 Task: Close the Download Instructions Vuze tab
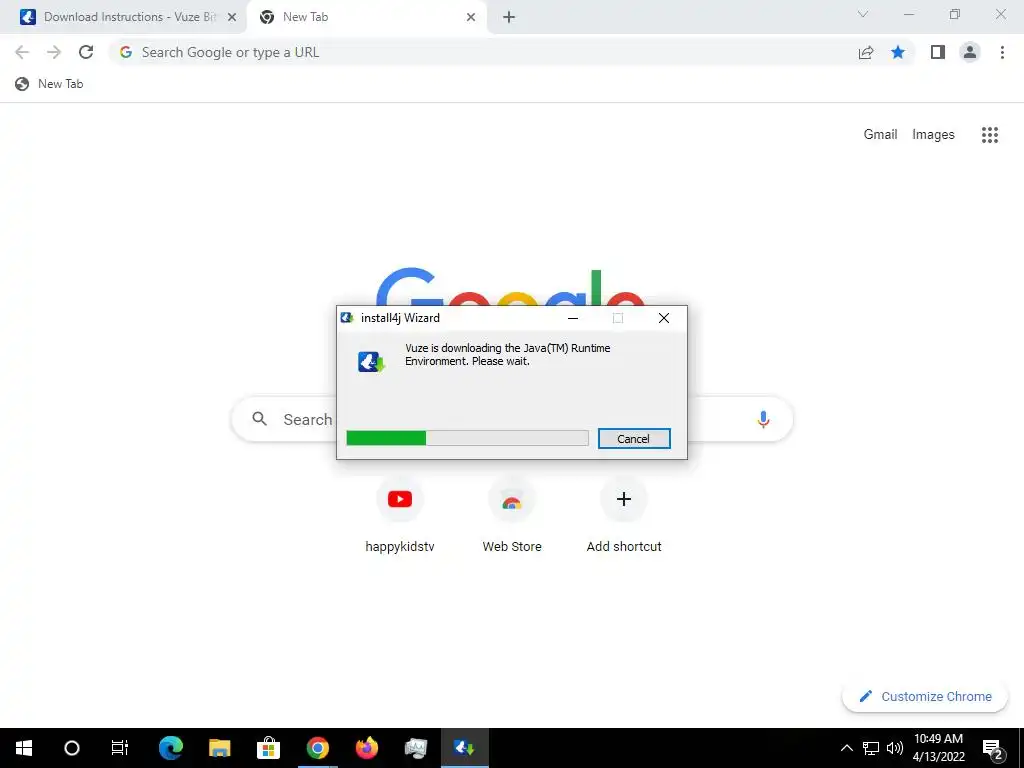(232, 17)
